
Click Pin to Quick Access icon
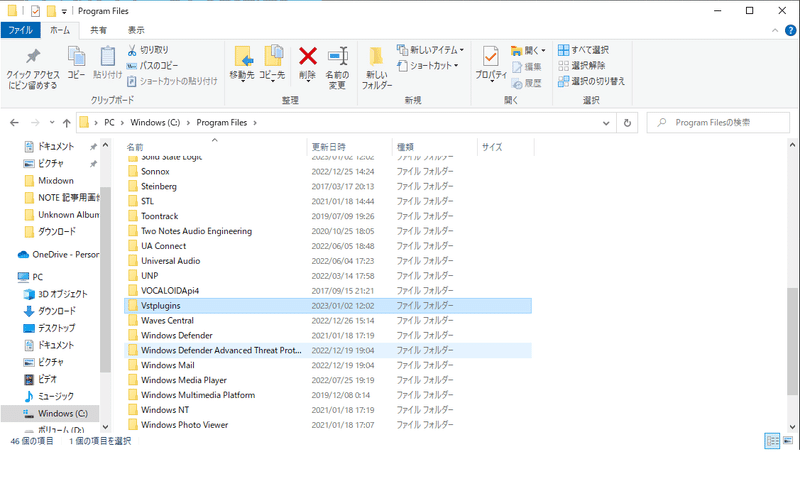(x=33, y=57)
